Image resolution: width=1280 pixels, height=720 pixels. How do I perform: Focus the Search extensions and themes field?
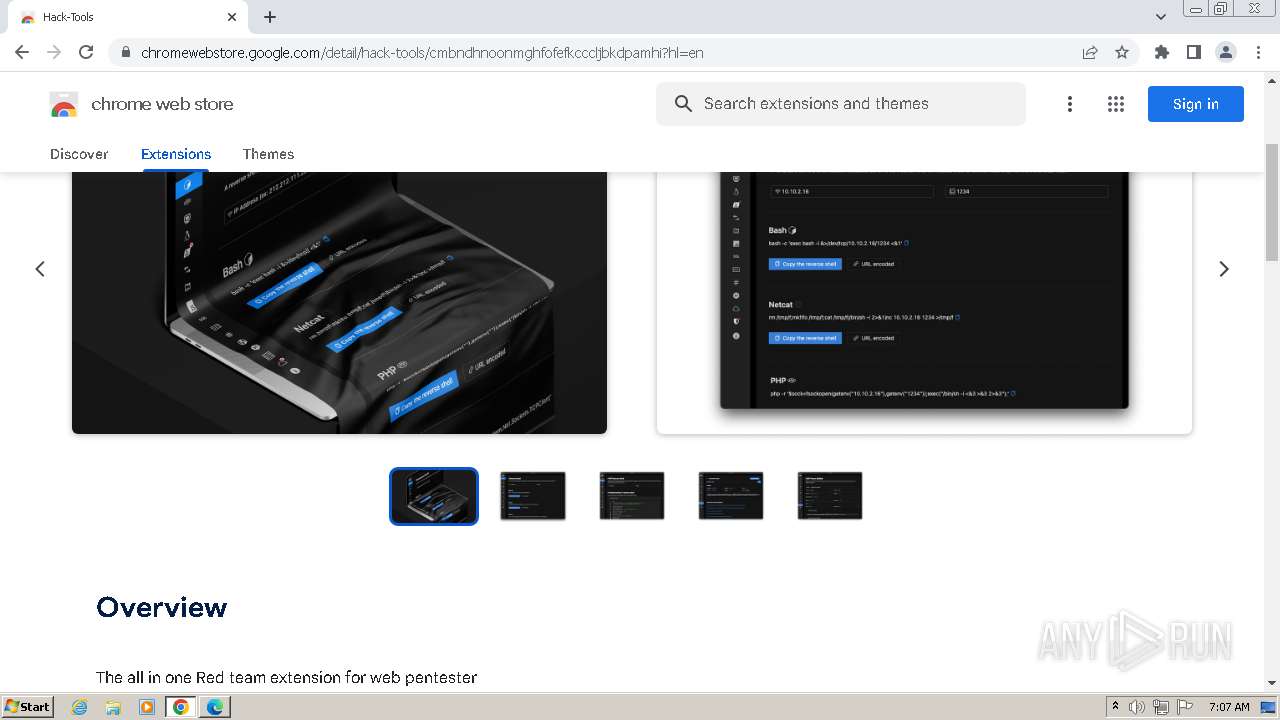841,104
